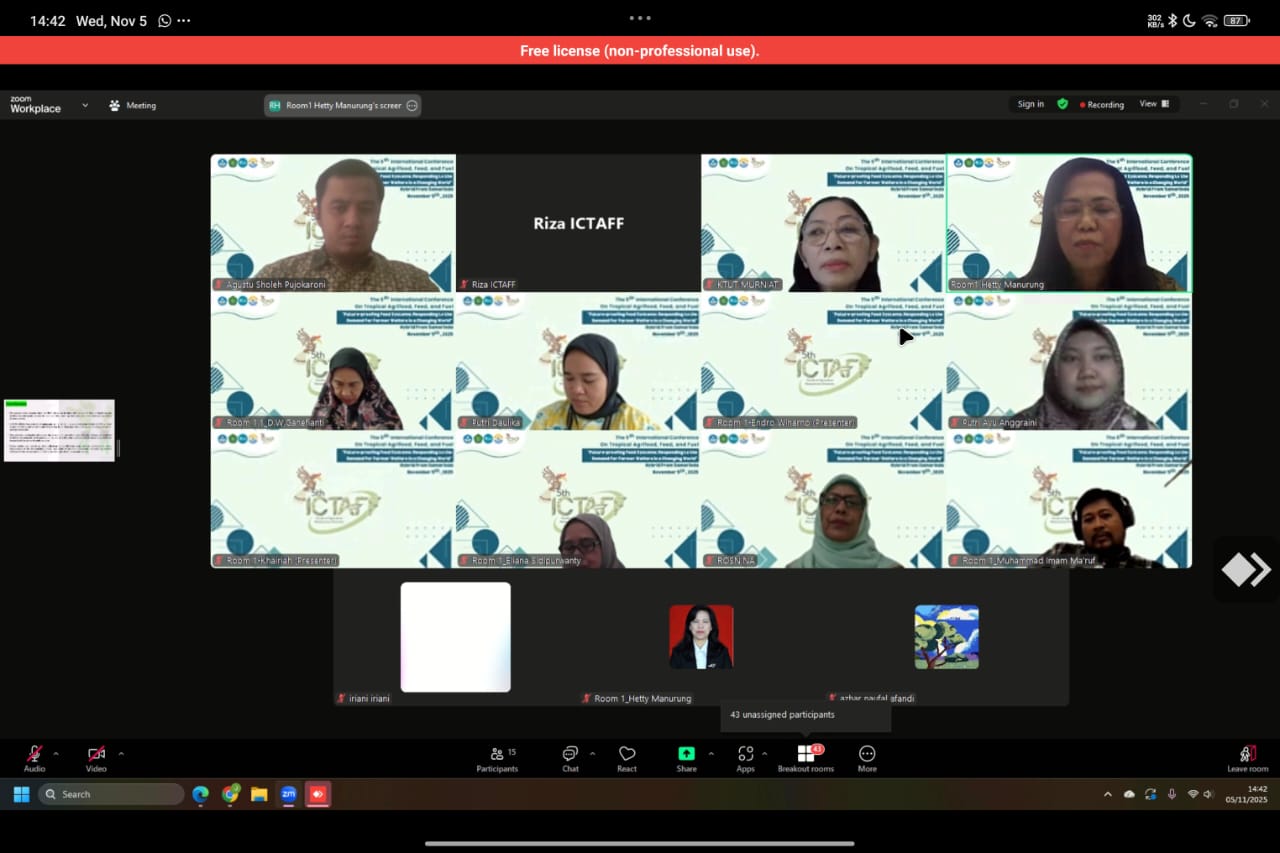Select the Meeting tab at top
The image size is (1280, 853).
click(132, 105)
